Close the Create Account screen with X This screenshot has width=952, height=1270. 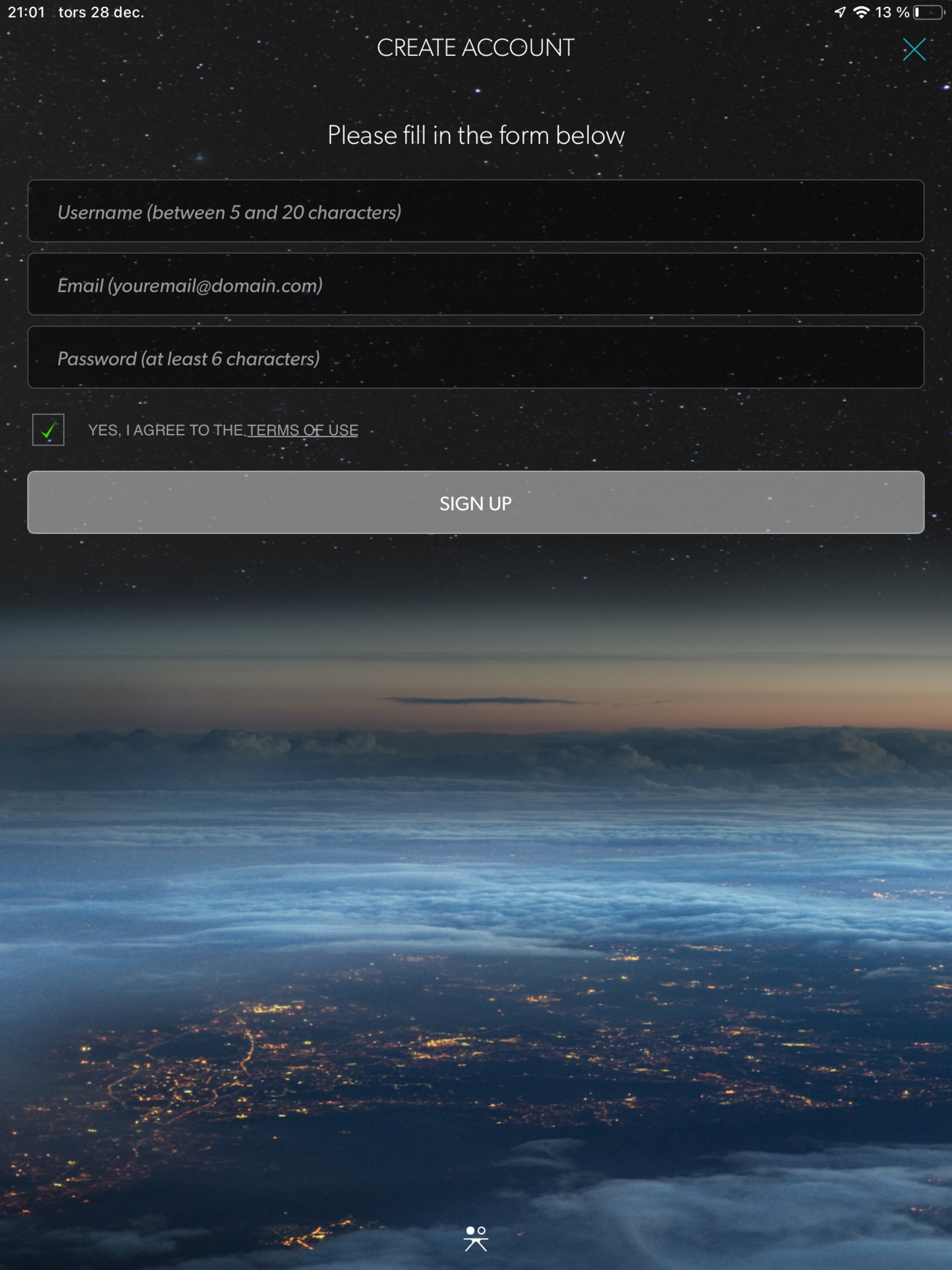913,49
